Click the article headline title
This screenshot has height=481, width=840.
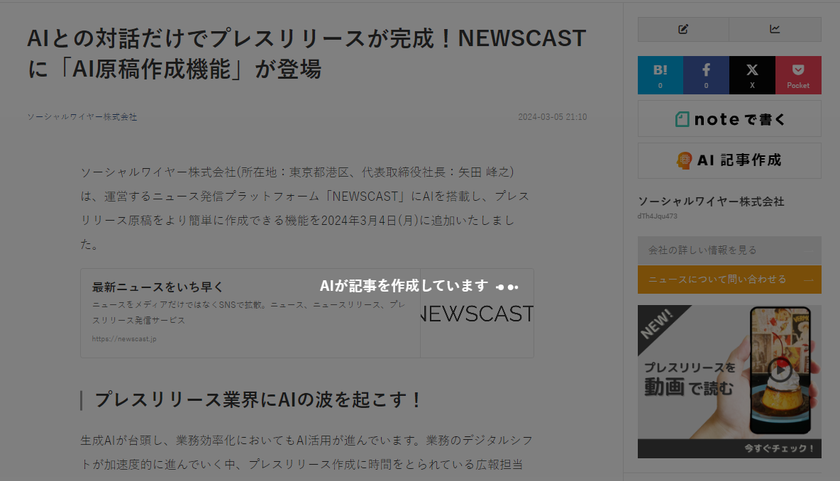point(306,54)
